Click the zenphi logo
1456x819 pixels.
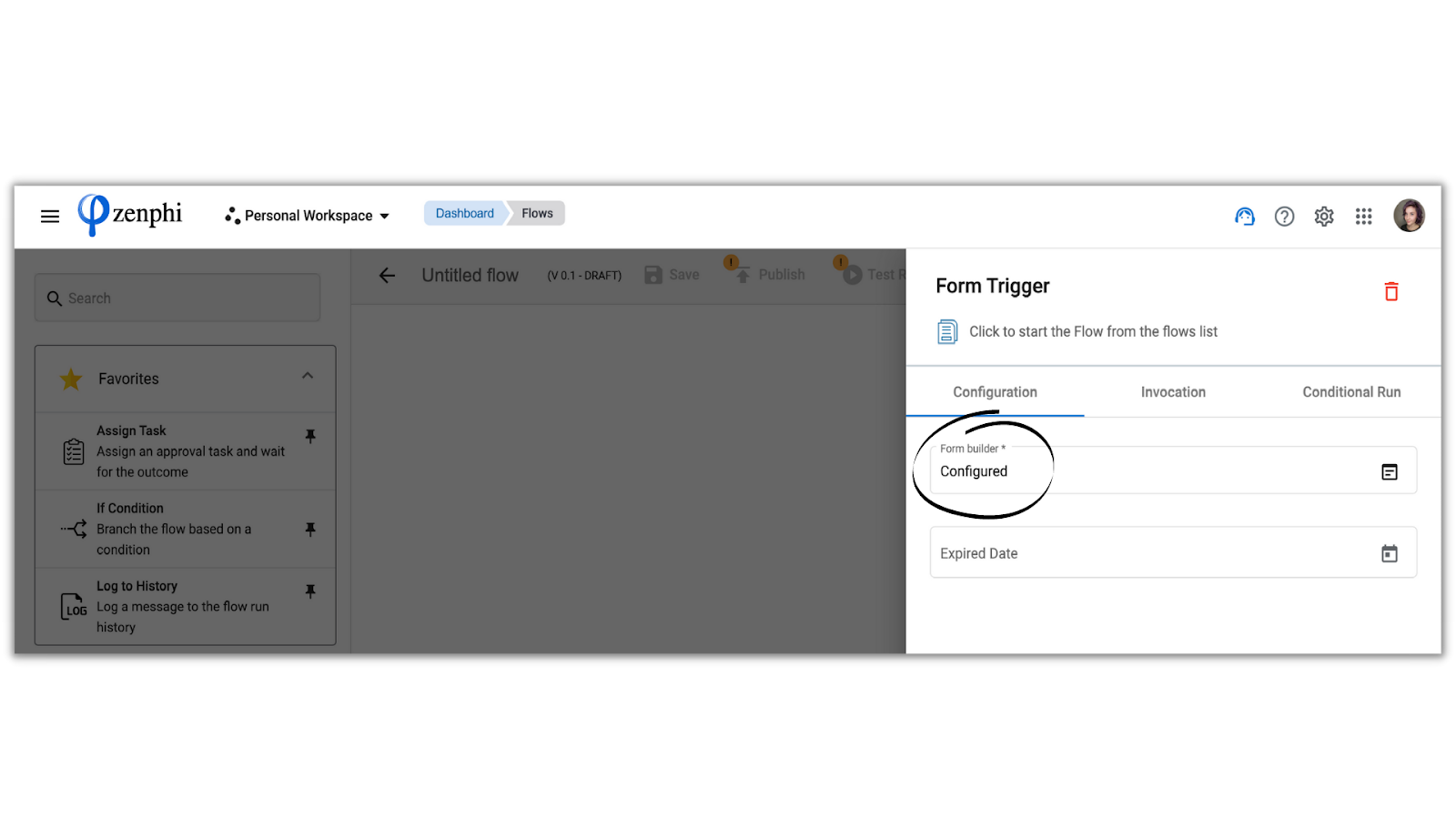tap(129, 215)
